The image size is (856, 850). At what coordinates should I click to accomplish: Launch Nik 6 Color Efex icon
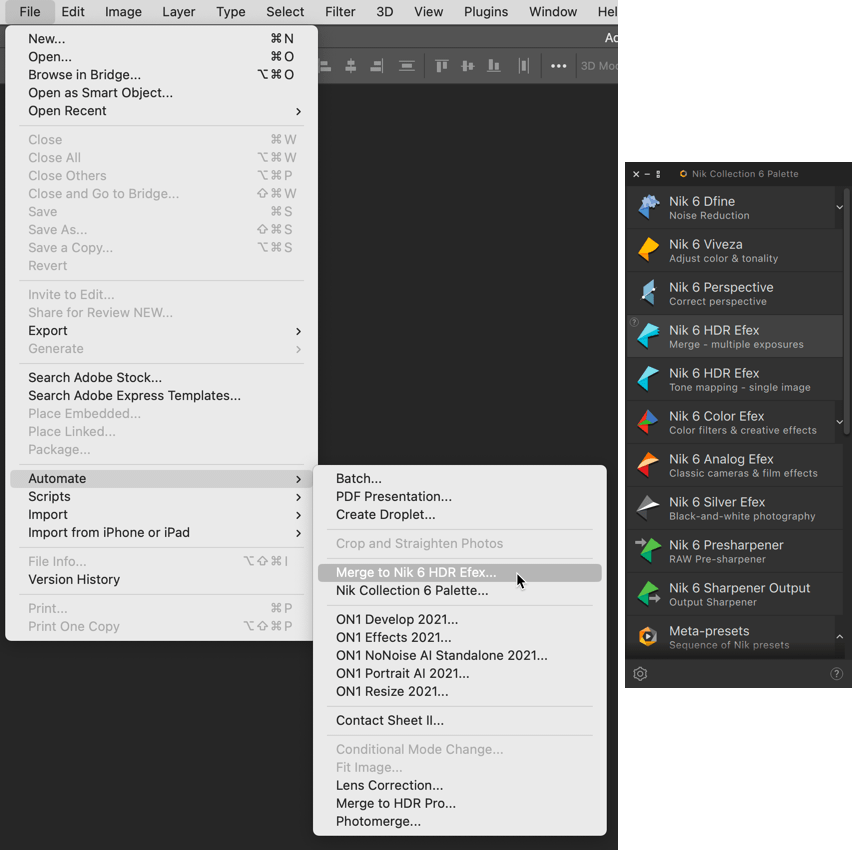(649, 423)
